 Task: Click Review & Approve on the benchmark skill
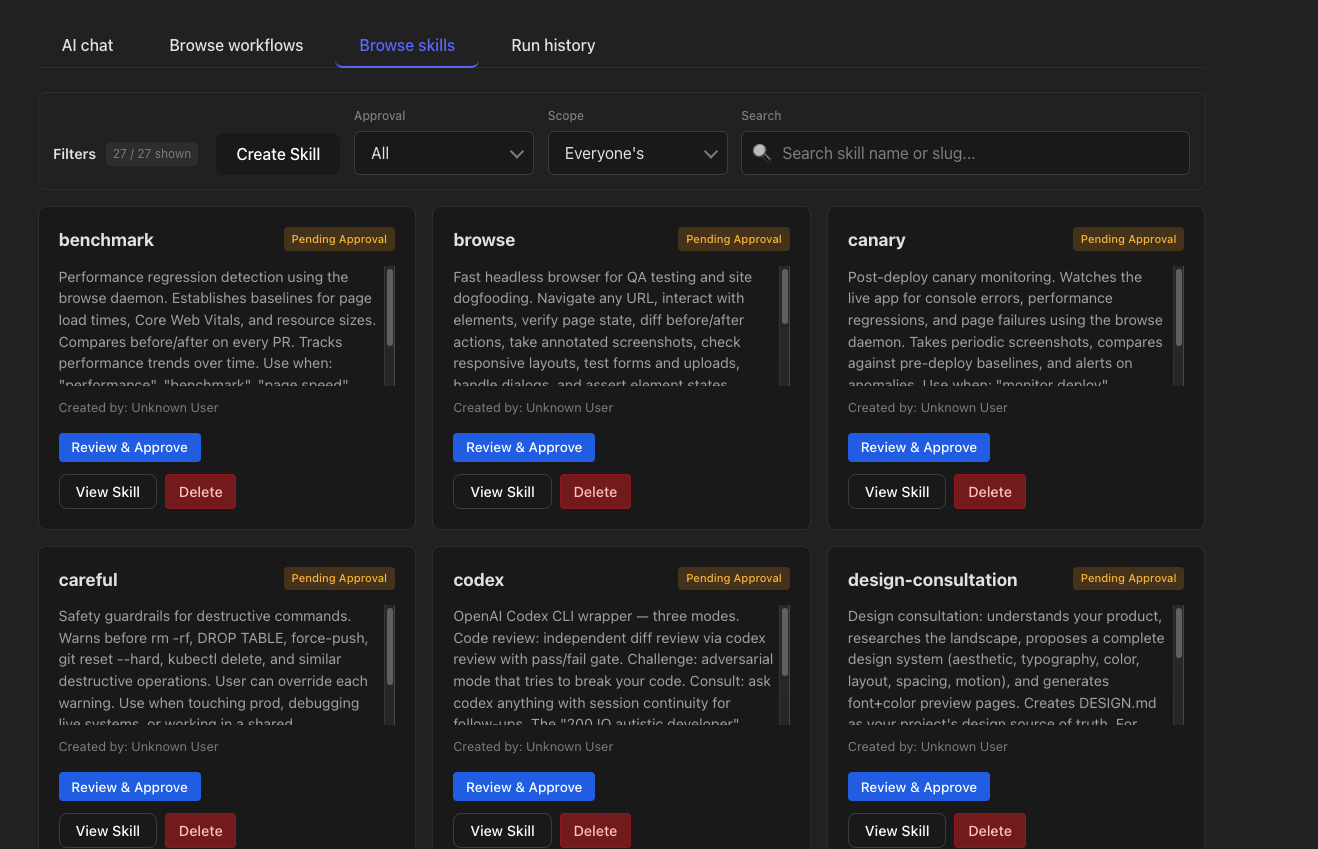pos(129,447)
